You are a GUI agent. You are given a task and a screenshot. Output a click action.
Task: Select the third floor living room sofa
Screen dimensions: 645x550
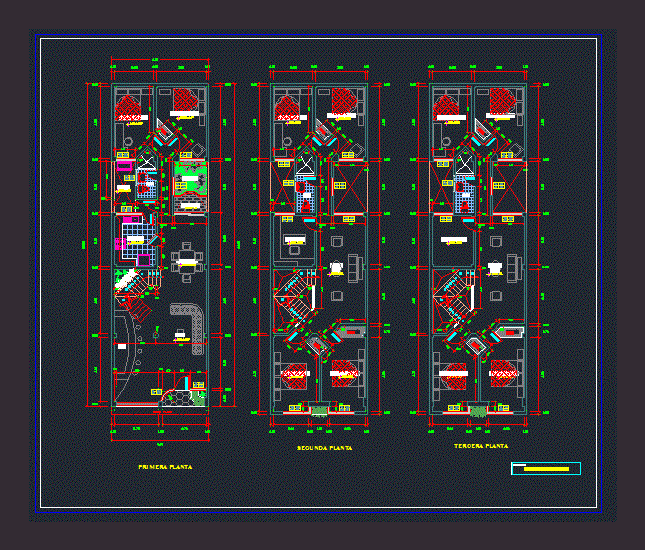tap(513, 267)
